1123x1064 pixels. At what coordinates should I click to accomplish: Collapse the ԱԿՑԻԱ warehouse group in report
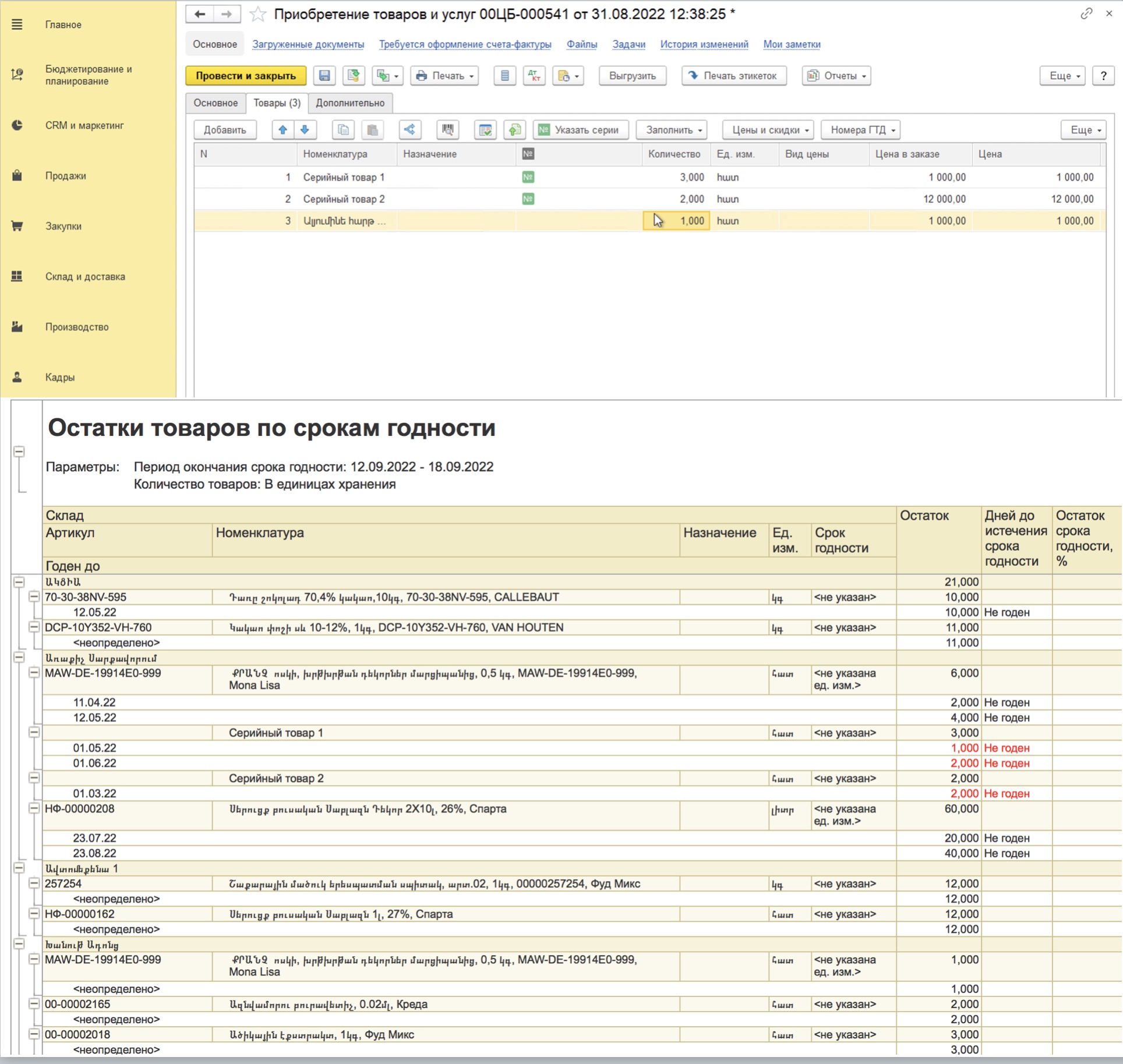[19, 582]
